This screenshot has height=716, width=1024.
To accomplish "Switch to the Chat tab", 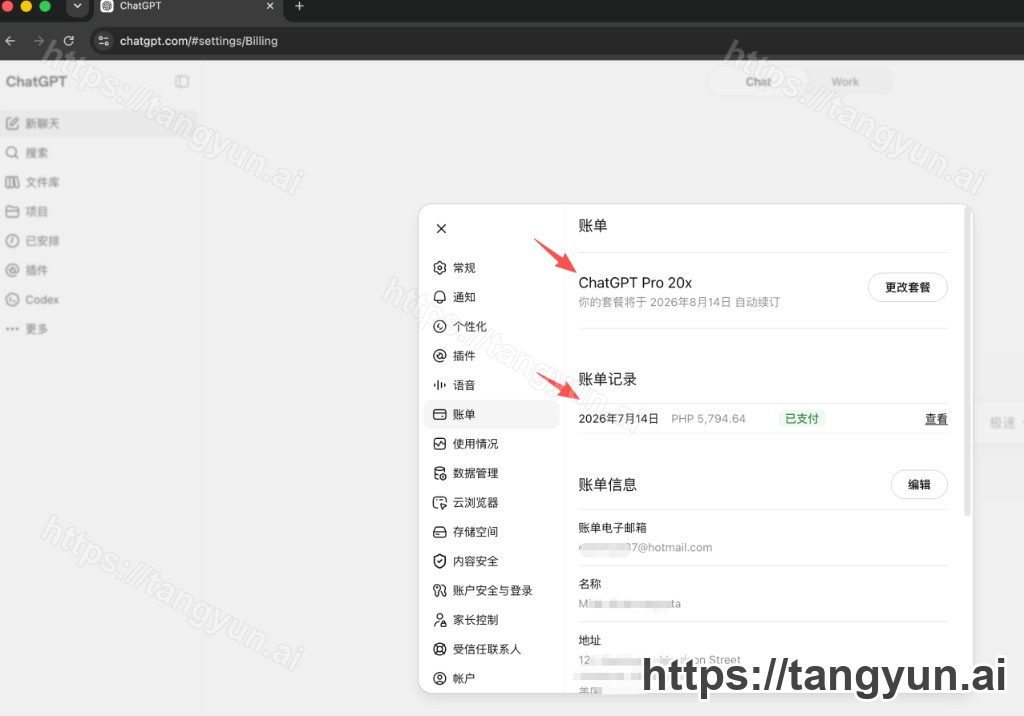I will coord(758,82).
